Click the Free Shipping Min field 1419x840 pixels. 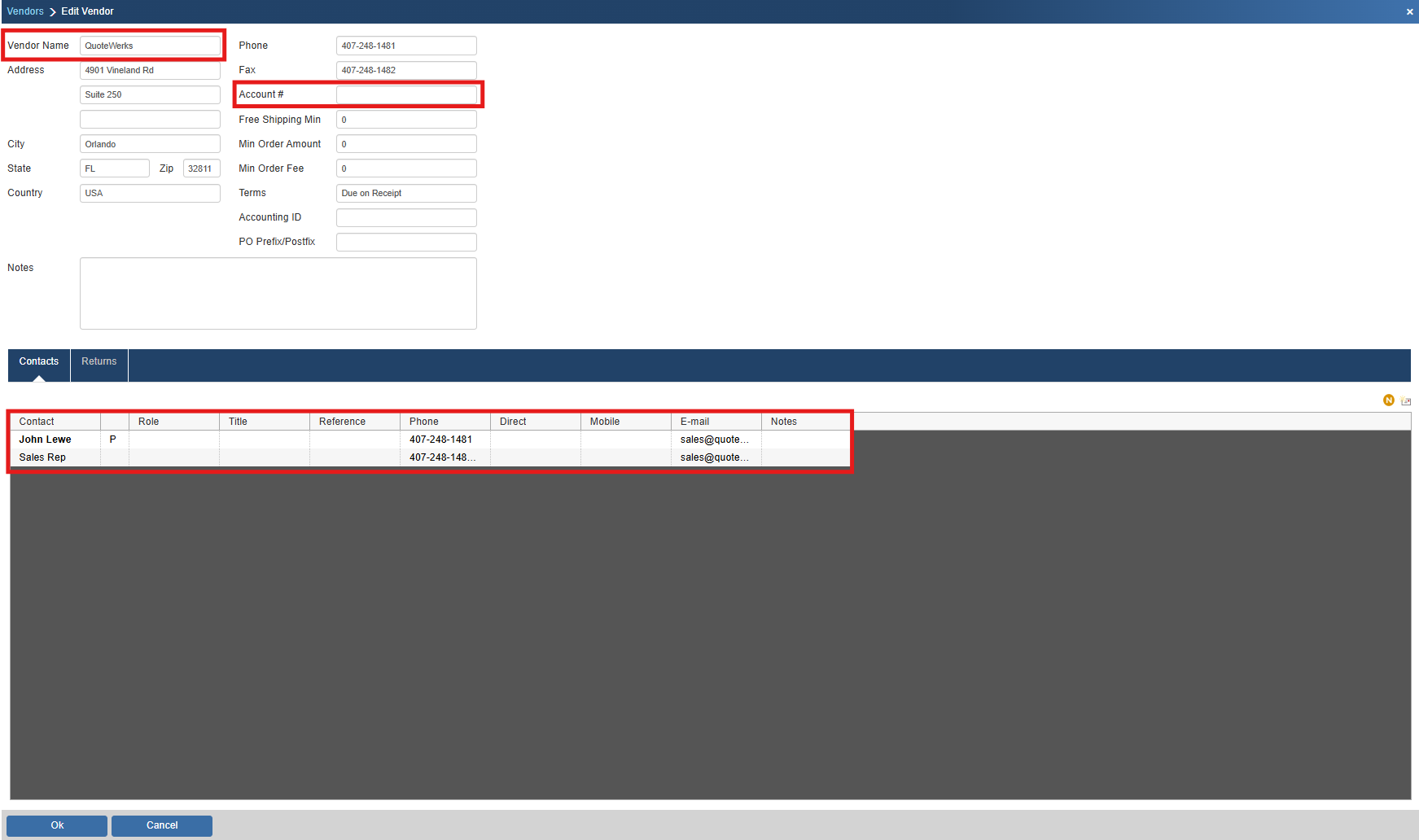pyautogui.click(x=405, y=120)
